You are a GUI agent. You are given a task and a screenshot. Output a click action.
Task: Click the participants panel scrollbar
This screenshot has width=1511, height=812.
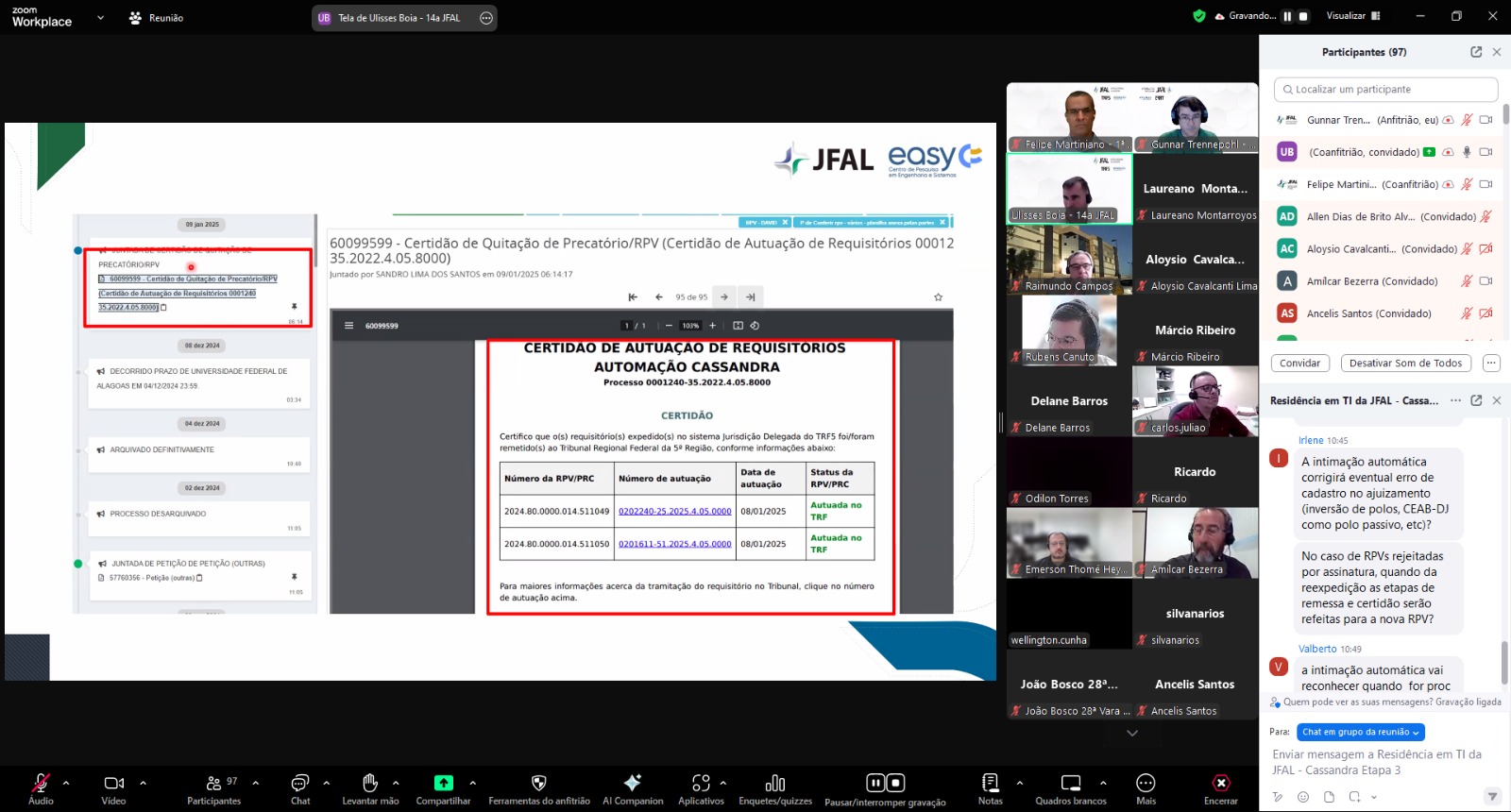(x=1505, y=115)
